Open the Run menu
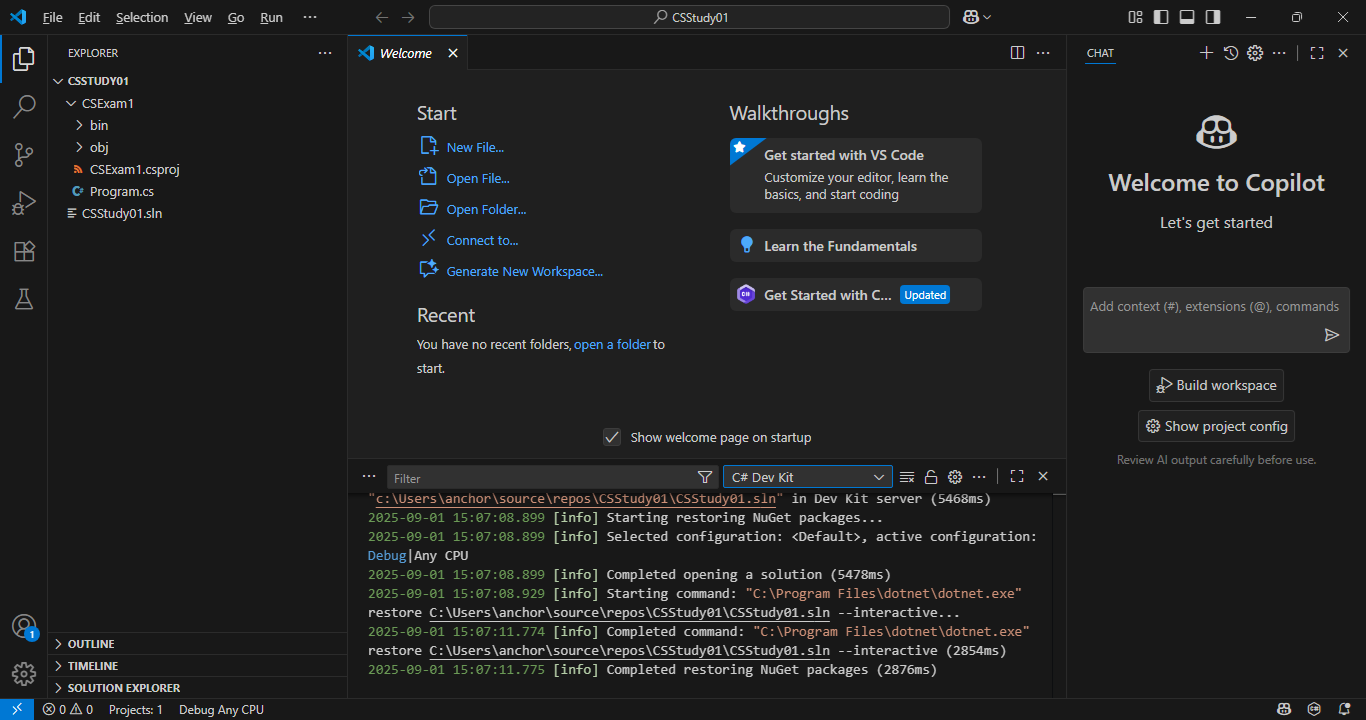The image size is (1366, 720). [271, 17]
